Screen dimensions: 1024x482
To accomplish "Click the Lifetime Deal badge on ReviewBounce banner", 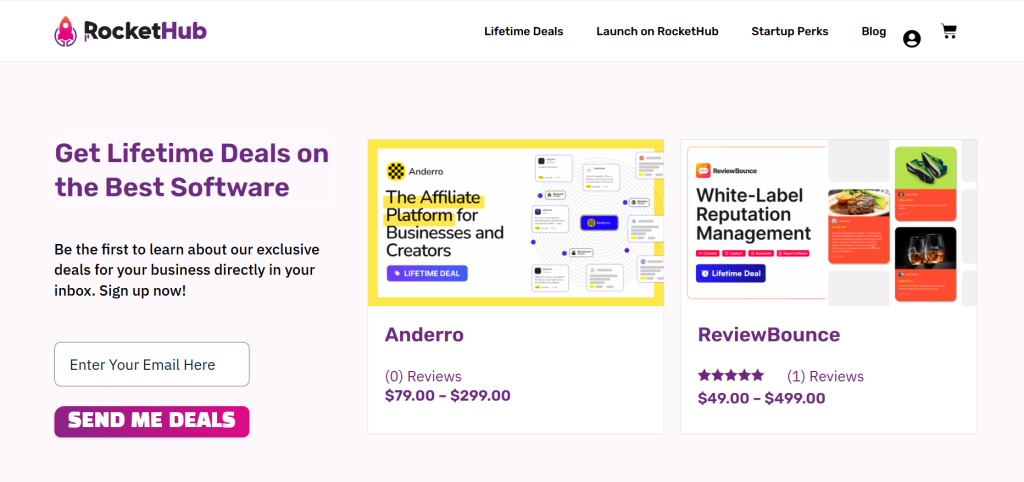I will pos(730,274).
